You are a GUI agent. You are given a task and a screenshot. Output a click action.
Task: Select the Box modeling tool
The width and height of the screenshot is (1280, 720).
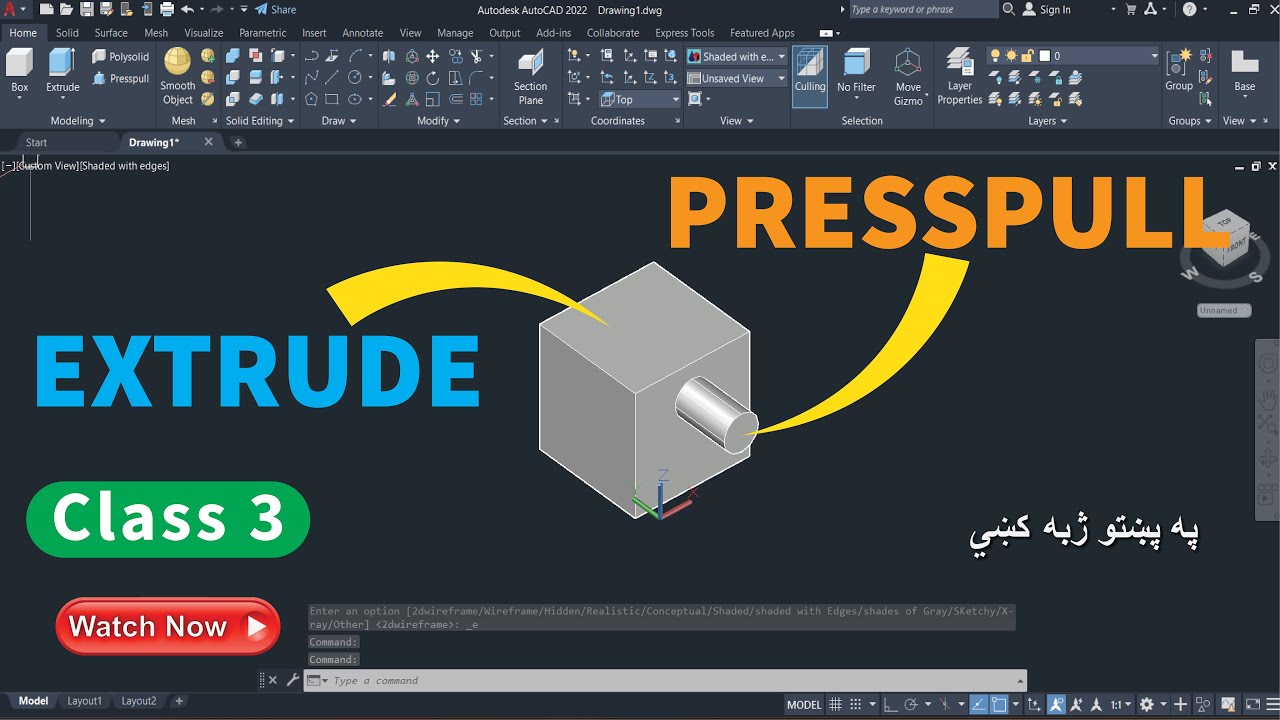pos(19,72)
